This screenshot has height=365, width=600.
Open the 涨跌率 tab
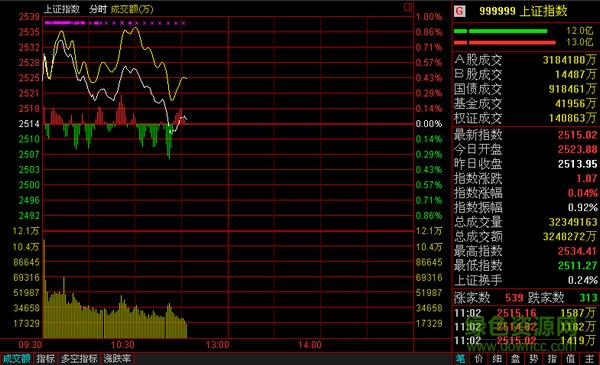117,358
